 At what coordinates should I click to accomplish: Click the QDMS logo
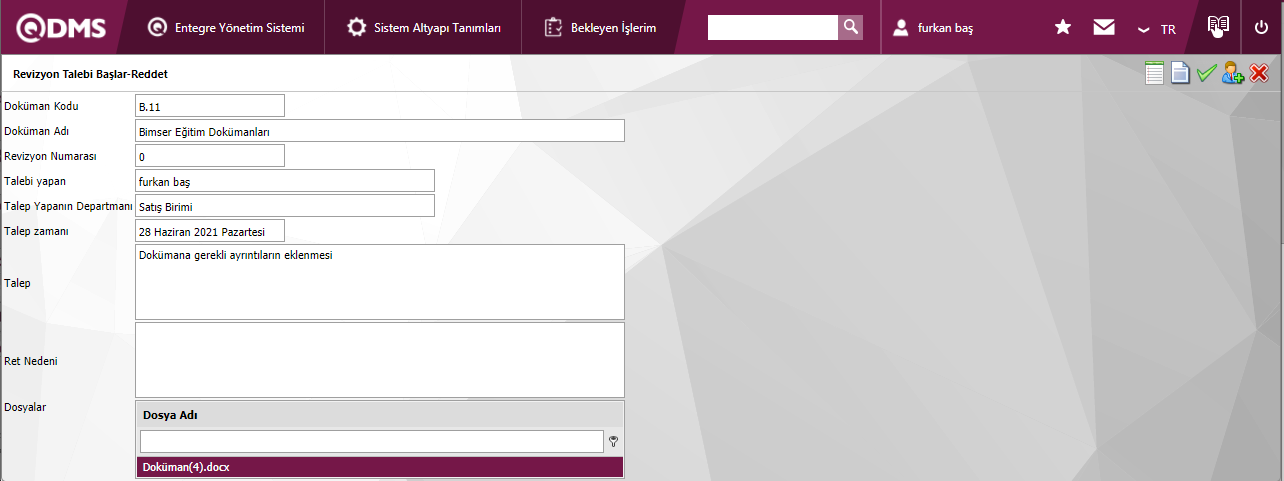point(60,28)
